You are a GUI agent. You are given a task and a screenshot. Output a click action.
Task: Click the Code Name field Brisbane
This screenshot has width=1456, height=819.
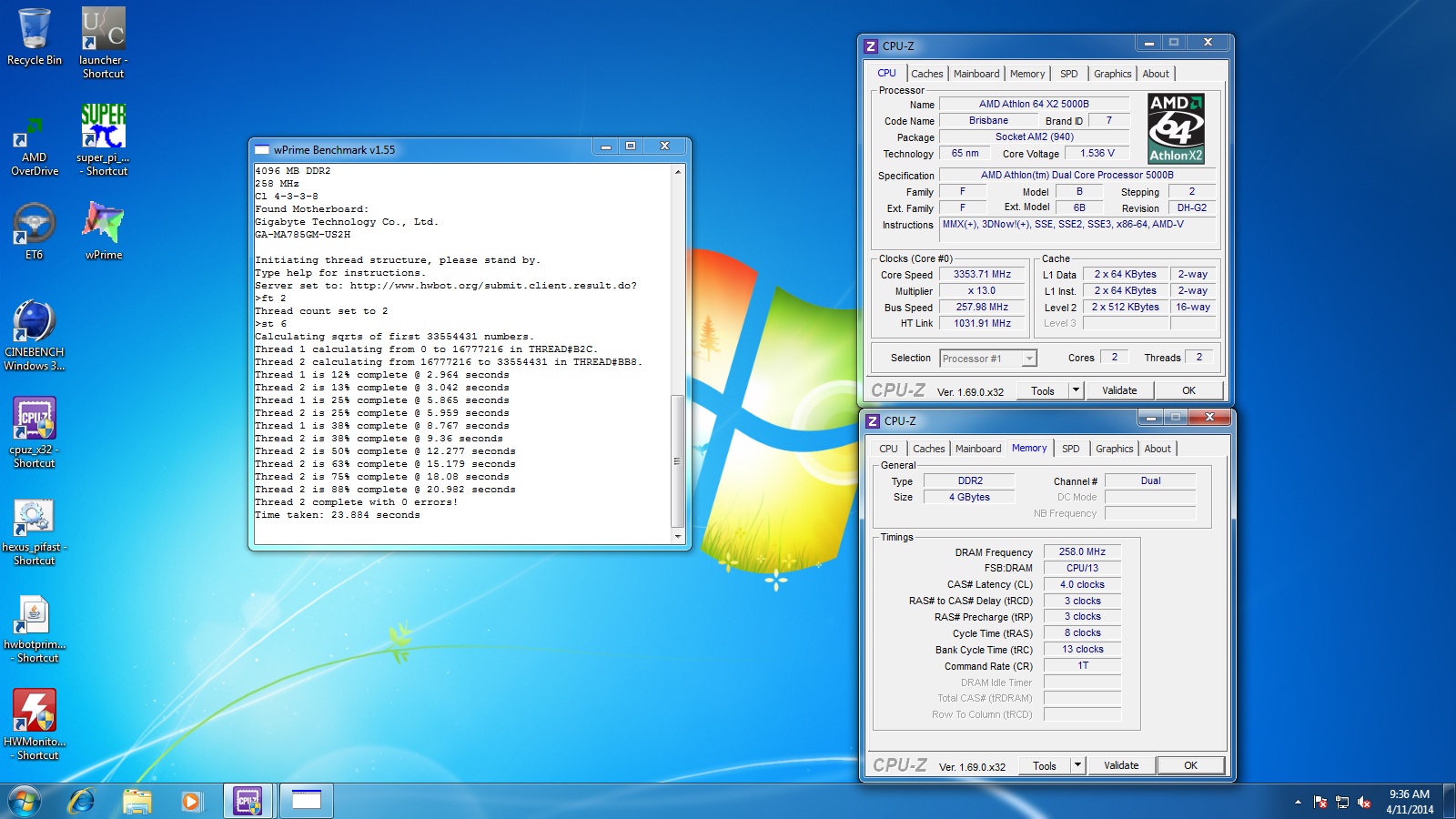[x=988, y=120]
